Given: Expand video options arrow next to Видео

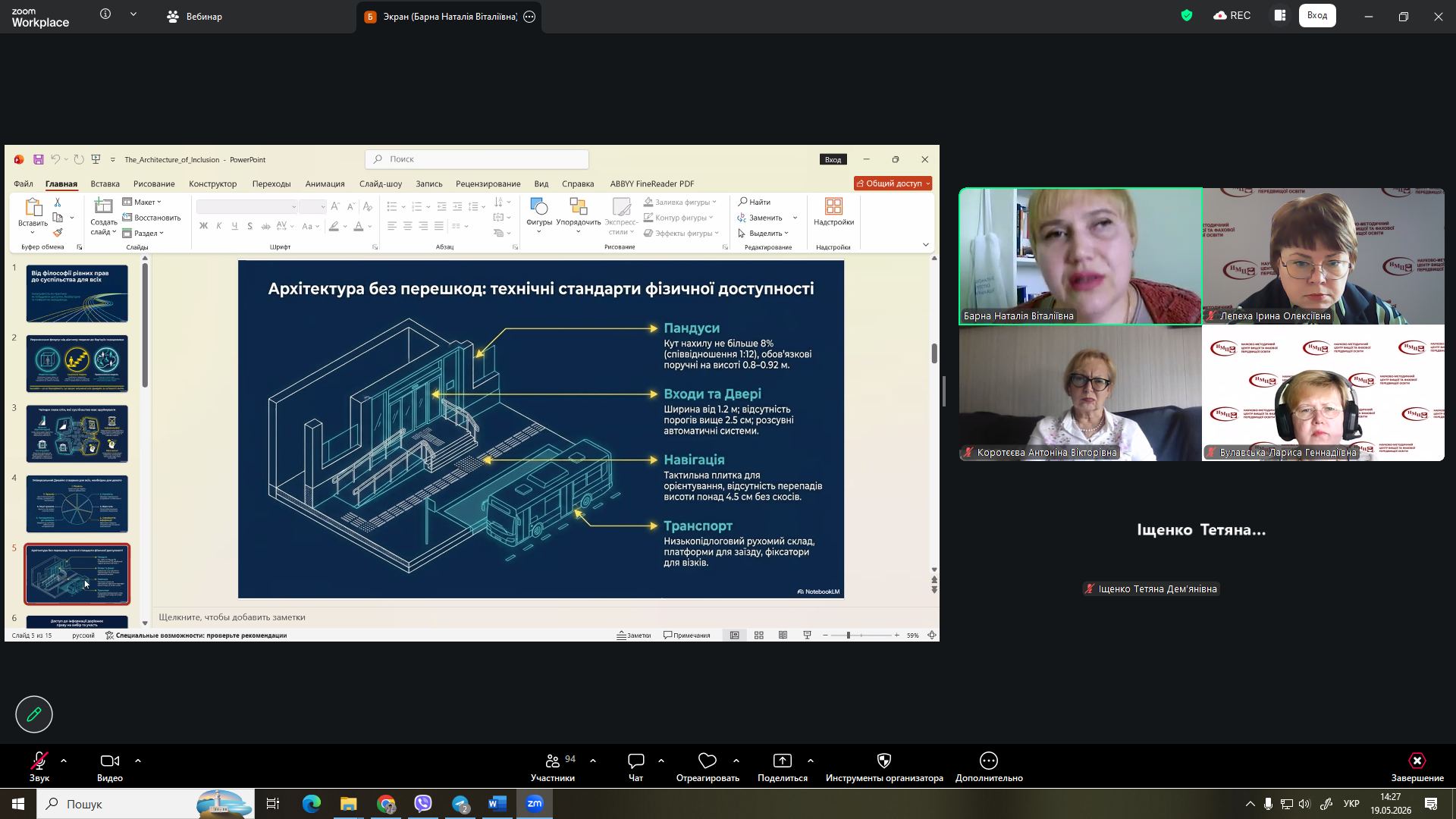Looking at the screenshot, I should [x=137, y=760].
